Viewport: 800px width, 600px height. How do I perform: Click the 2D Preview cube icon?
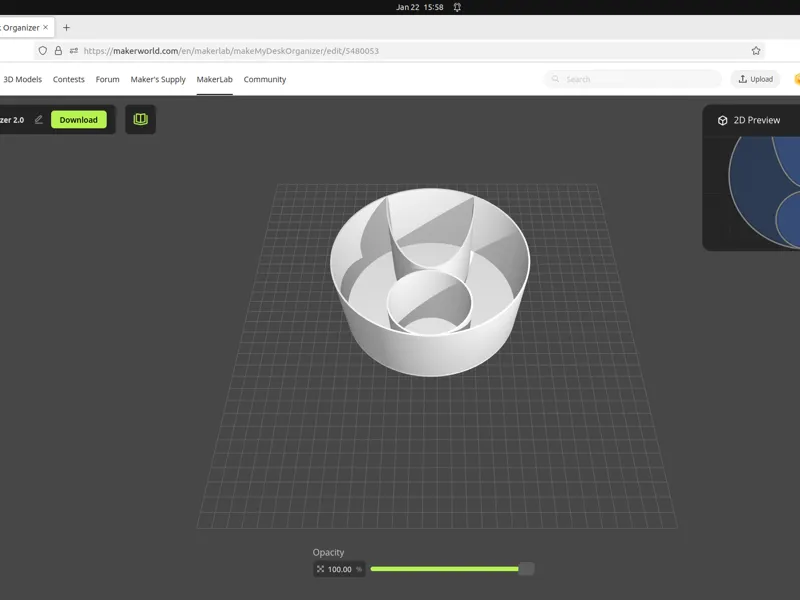click(x=722, y=120)
